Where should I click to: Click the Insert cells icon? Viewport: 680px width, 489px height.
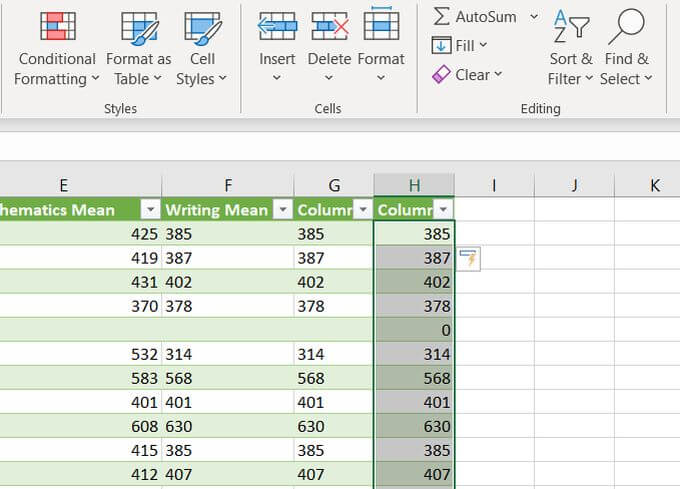tap(277, 27)
